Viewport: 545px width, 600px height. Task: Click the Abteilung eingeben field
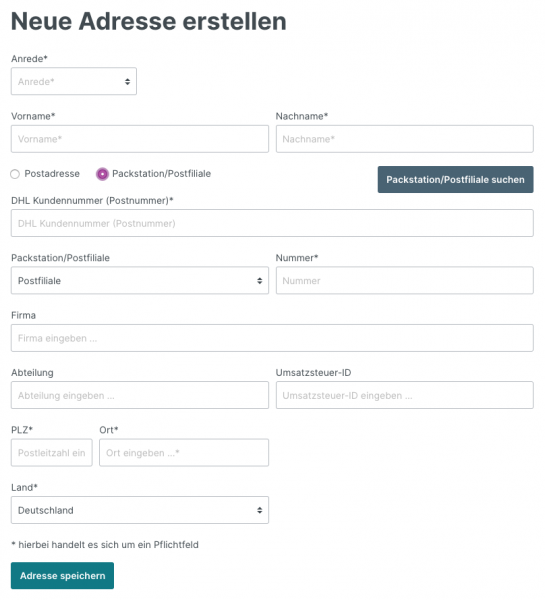click(x=140, y=395)
